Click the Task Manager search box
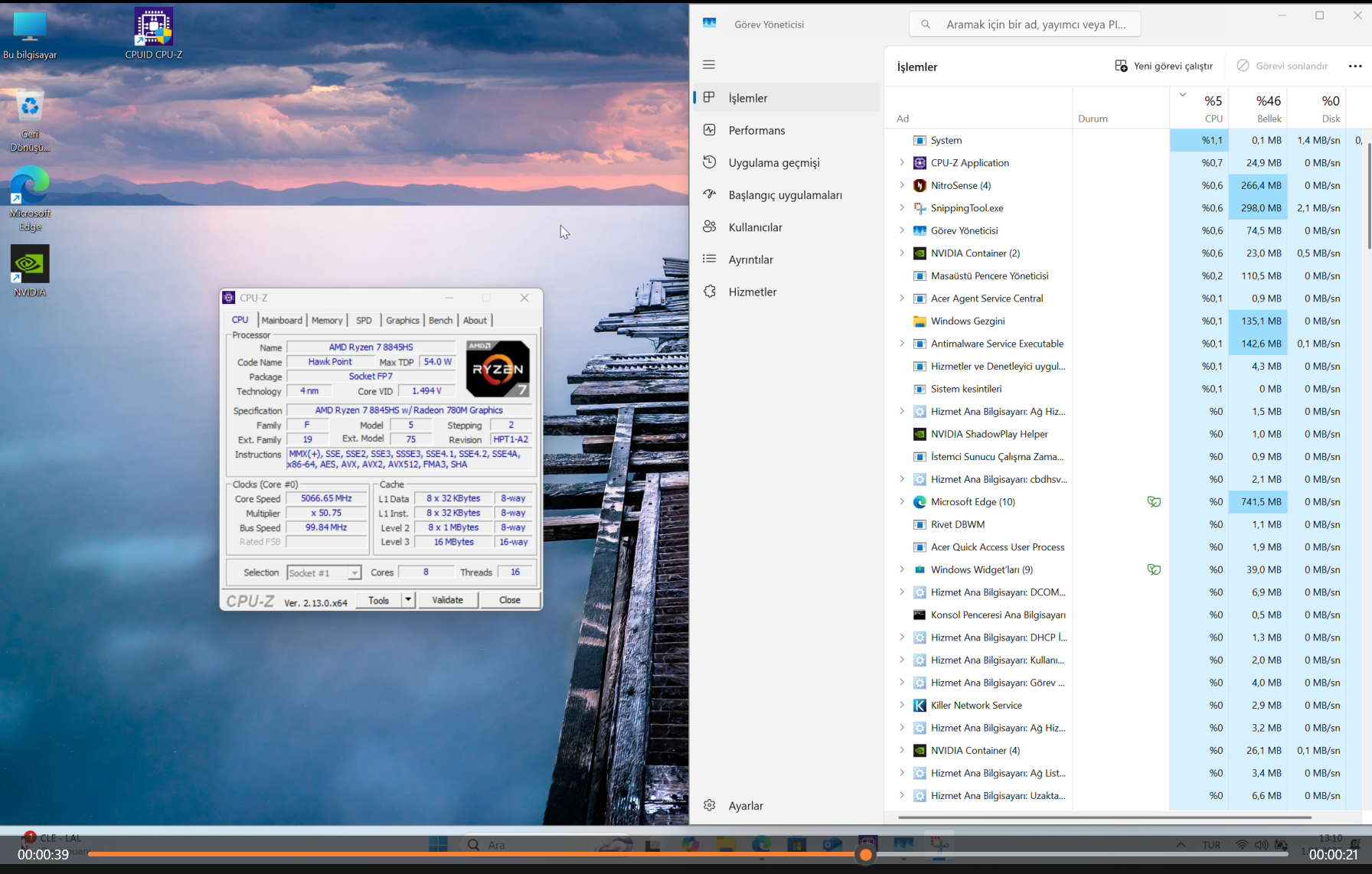 coord(1025,24)
